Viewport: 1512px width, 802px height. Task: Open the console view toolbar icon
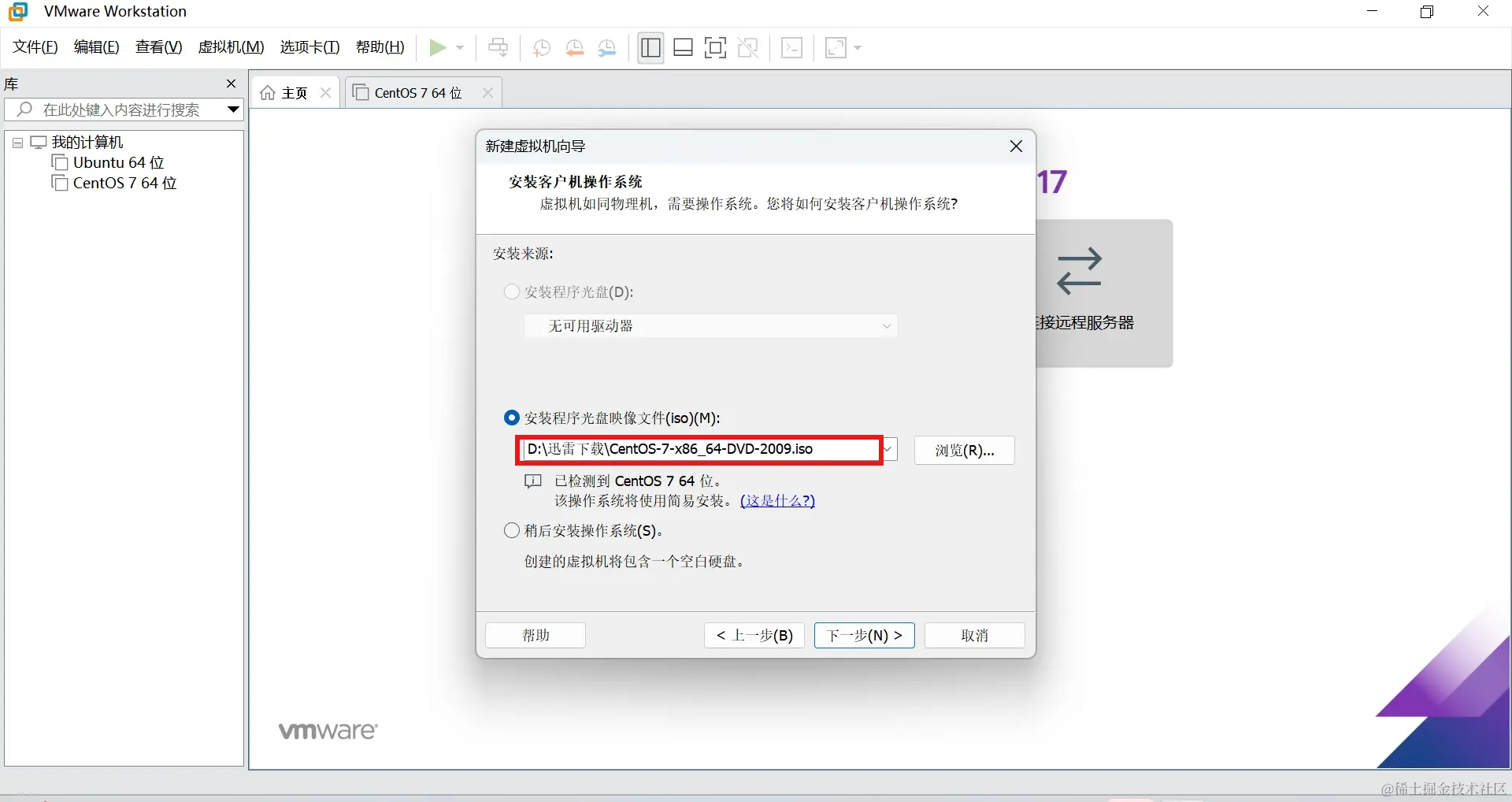tap(792, 48)
